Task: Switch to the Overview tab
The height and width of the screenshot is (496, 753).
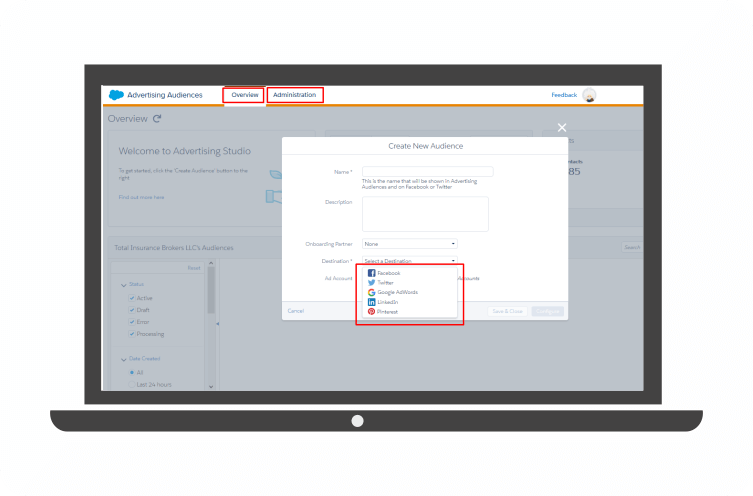Action: [244, 95]
